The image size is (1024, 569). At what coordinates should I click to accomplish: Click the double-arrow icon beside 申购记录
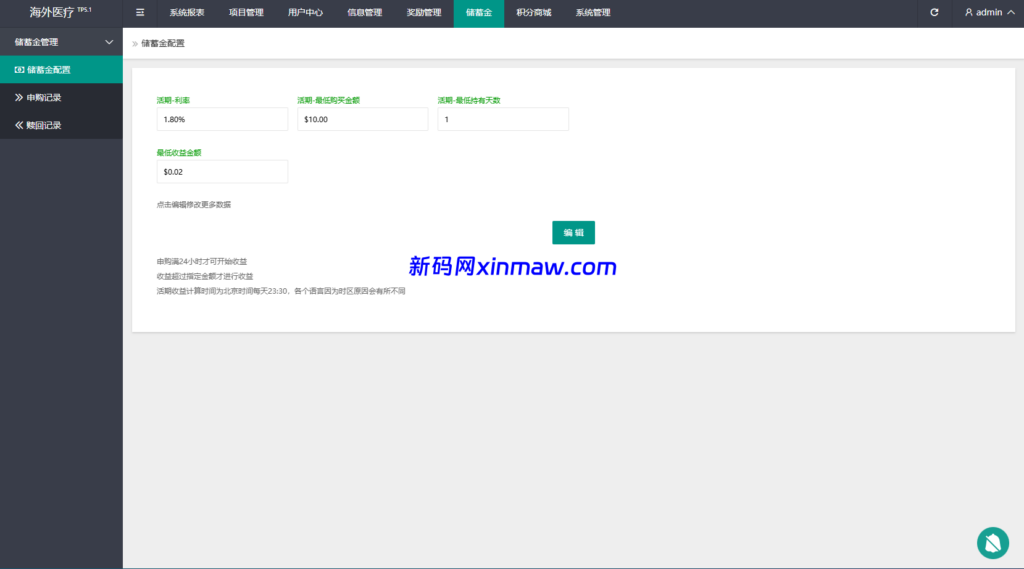19,97
